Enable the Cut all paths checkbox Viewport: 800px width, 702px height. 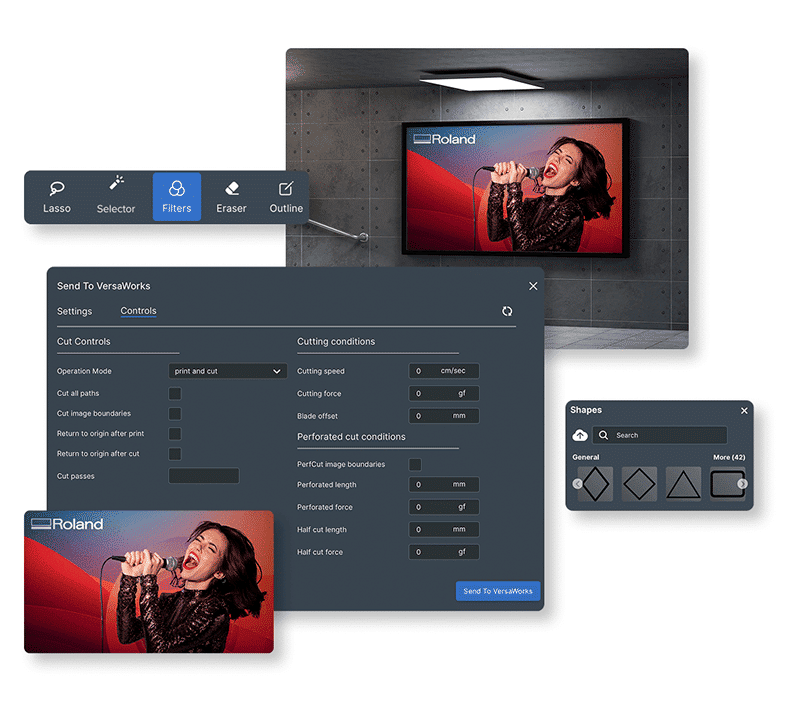click(x=174, y=393)
